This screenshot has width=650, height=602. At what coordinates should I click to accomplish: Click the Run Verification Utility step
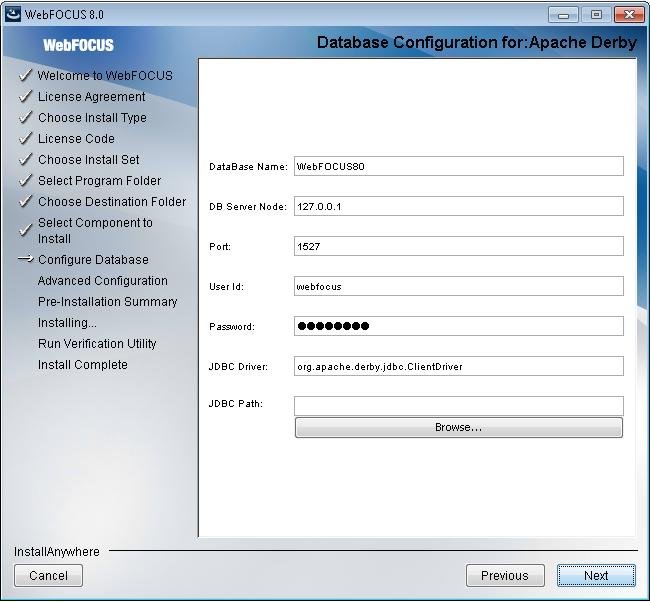(x=97, y=344)
